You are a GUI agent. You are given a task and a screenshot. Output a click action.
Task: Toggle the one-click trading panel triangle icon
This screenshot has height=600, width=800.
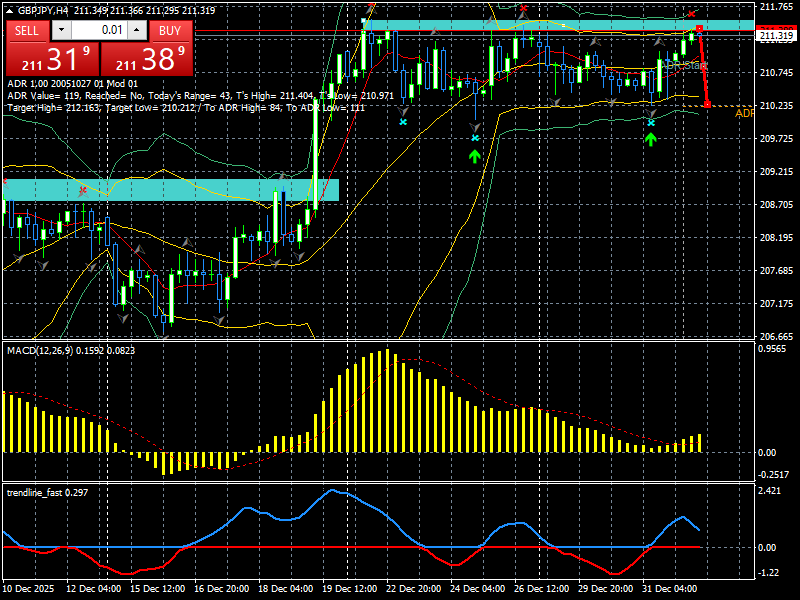tap(9, 11)
